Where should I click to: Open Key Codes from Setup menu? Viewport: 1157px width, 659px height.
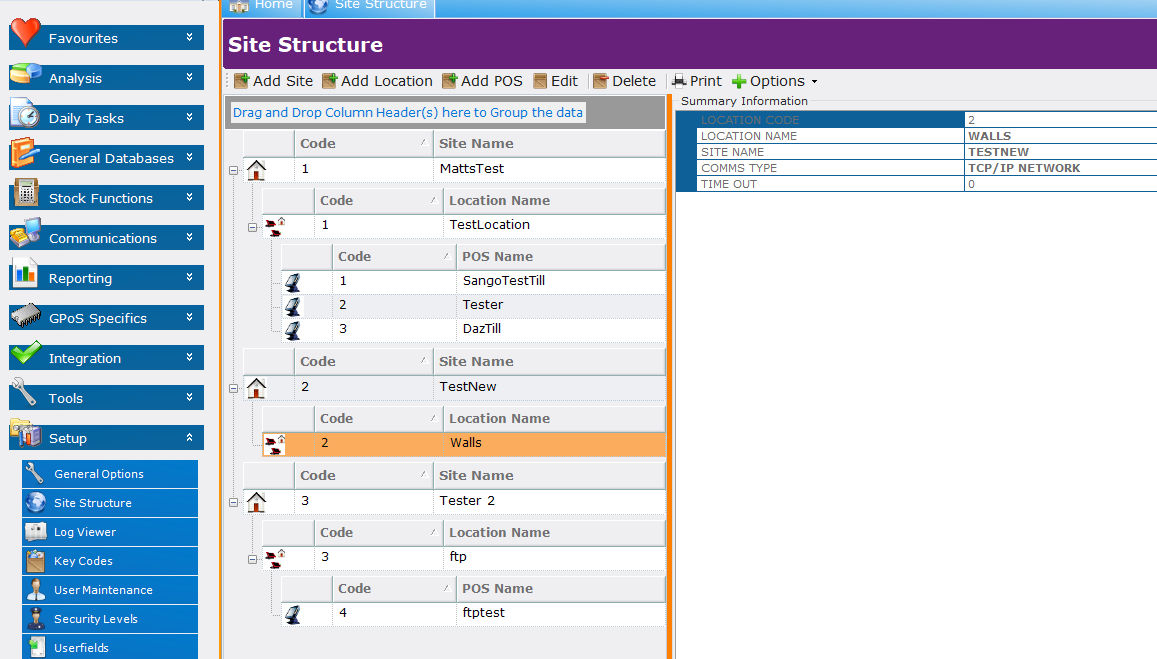pos(110,561)
